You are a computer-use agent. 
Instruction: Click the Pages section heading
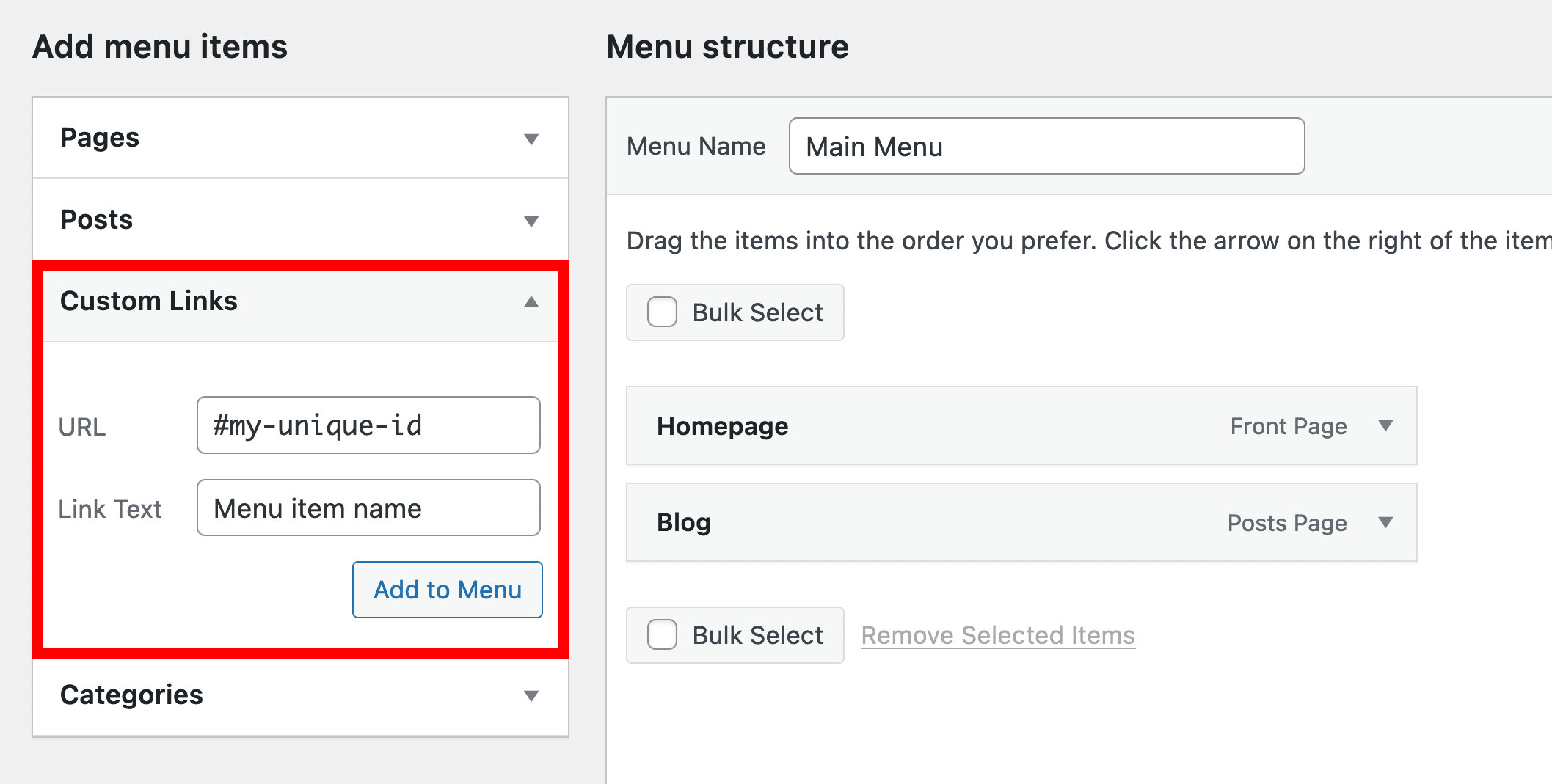100,138
